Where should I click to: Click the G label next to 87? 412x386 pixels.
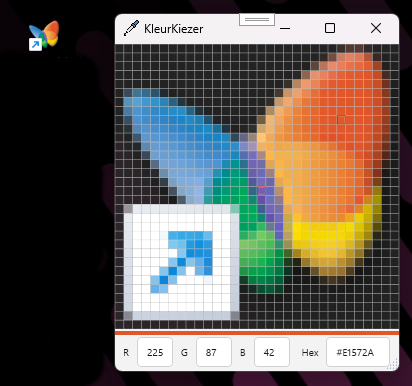(184, 353)
